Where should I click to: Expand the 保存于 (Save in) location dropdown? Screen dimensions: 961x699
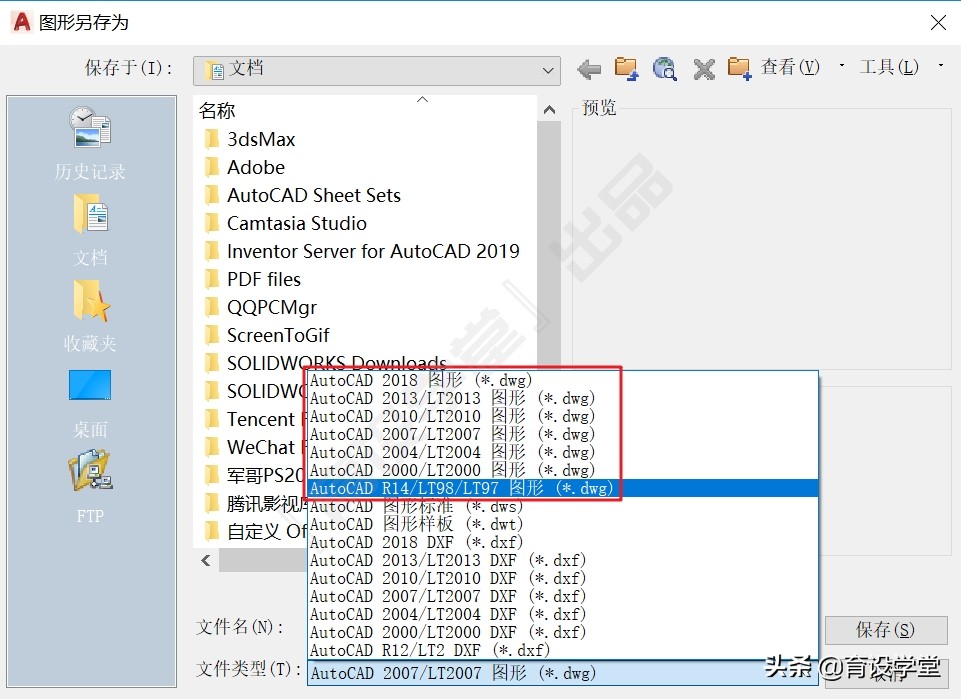coord(546,70)
